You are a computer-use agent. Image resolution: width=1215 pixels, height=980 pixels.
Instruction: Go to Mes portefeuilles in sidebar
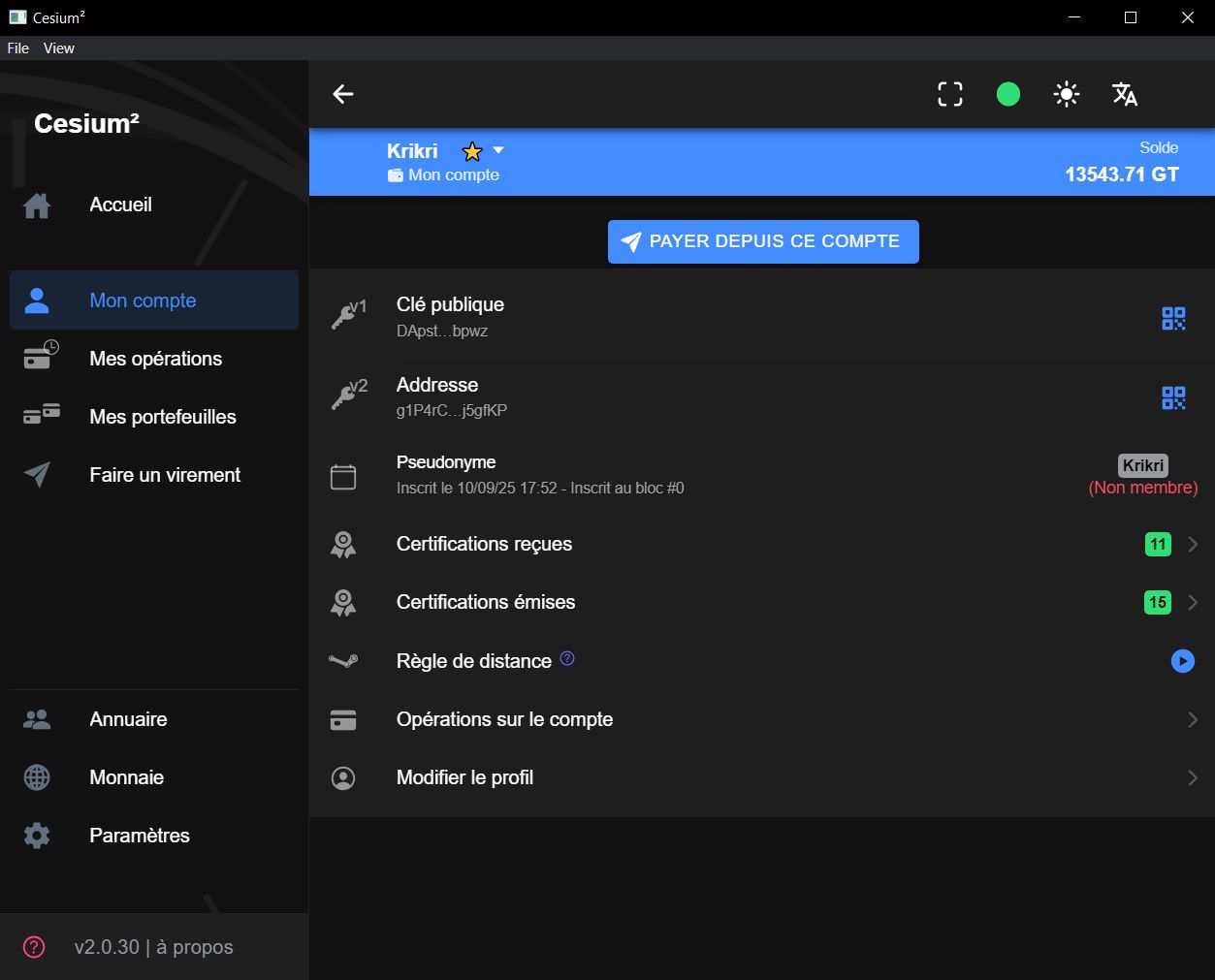click(x=162, y=417)
